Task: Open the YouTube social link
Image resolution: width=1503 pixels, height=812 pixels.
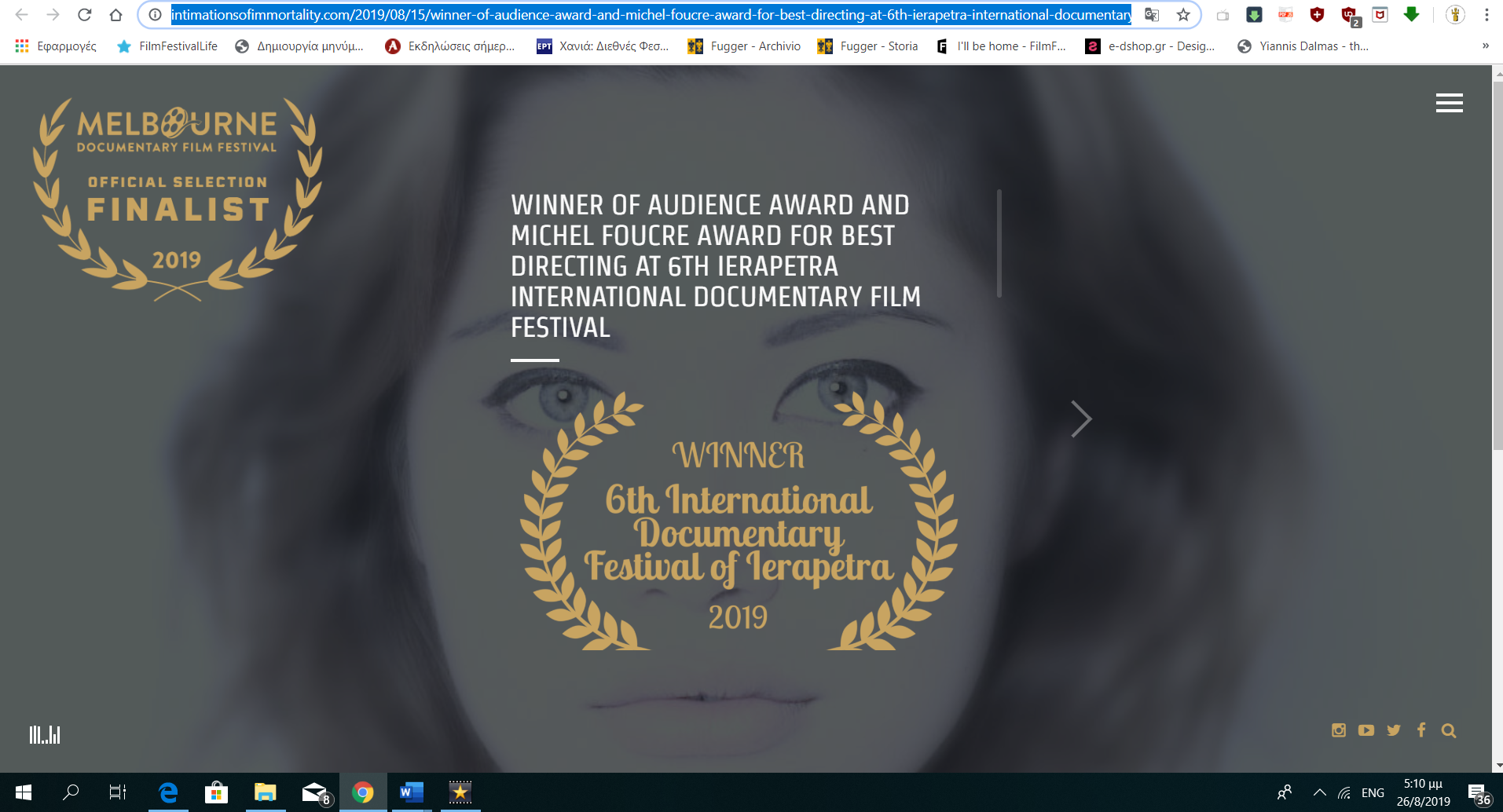Action: tap(1366, 730)
